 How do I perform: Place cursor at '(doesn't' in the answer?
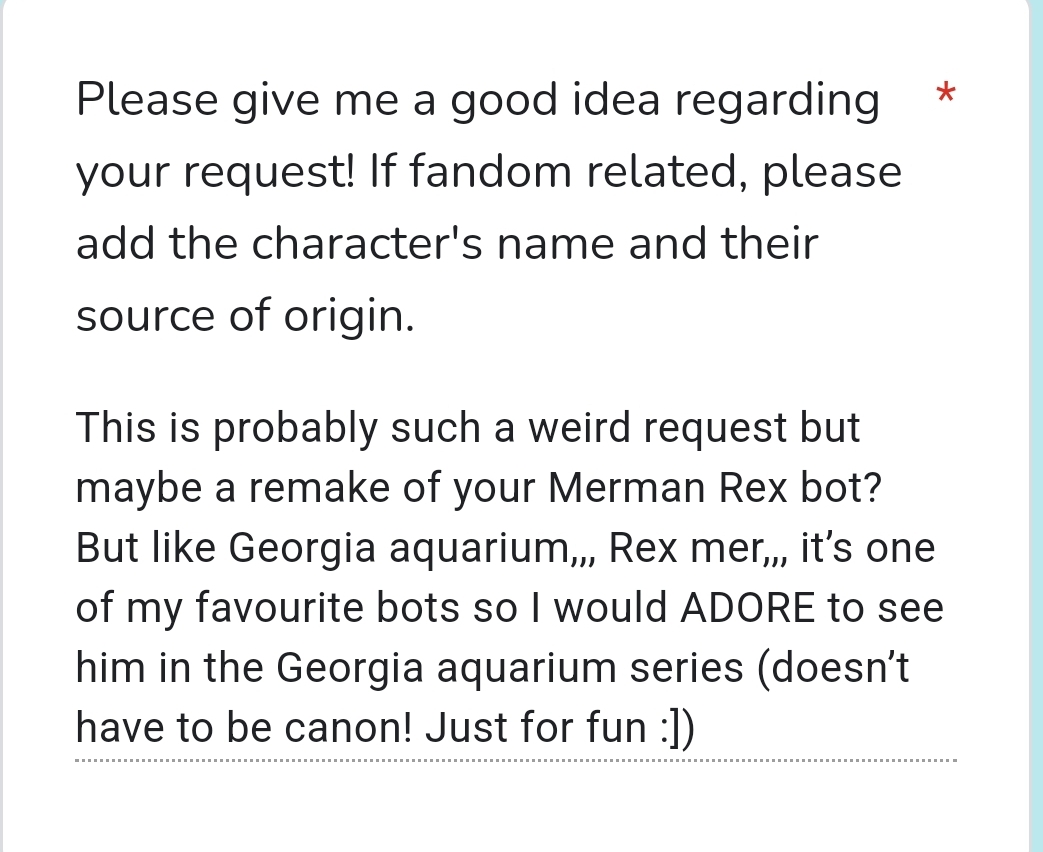(833, 668)
